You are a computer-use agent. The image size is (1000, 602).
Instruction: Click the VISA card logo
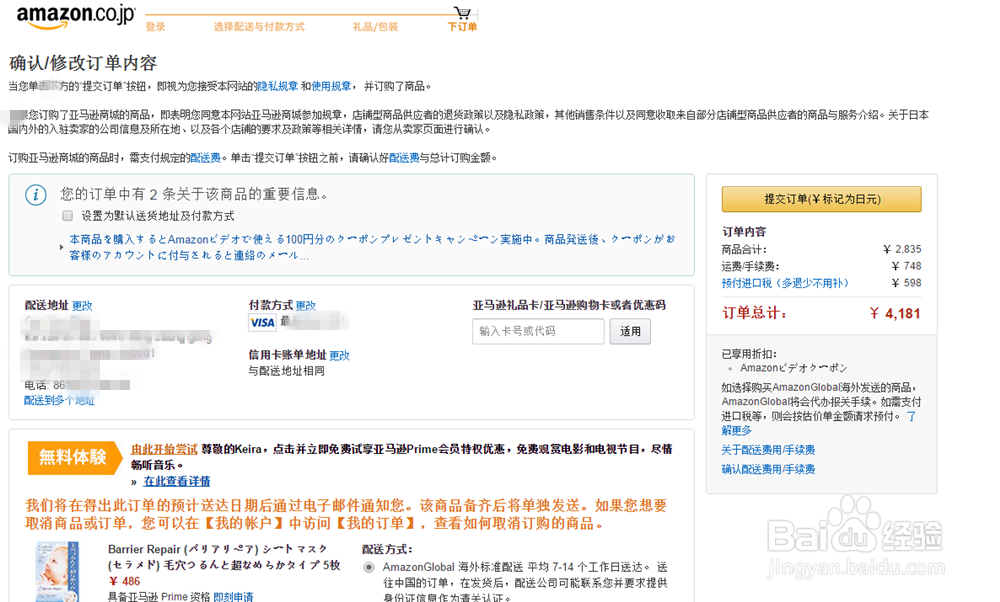(x=262, y=323)
